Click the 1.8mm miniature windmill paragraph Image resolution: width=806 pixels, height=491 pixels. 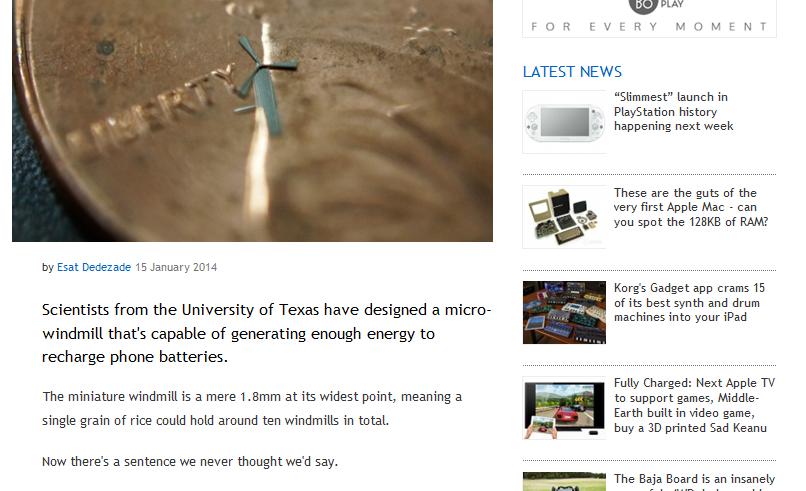[252, 409]
